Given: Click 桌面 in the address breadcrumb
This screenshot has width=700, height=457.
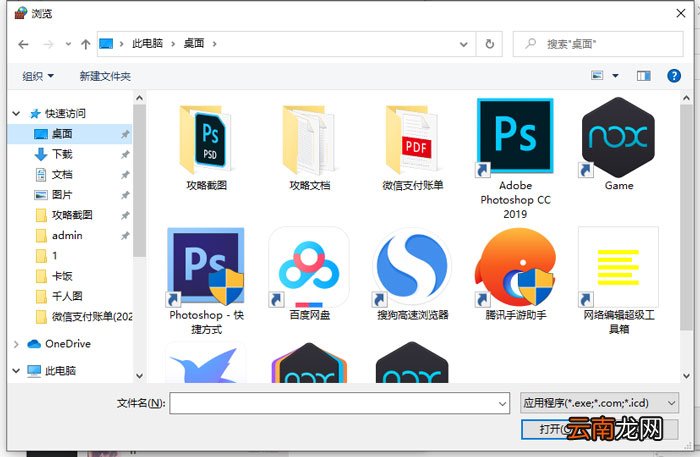Looking at the screenshot, I should (x=194, y=44).
